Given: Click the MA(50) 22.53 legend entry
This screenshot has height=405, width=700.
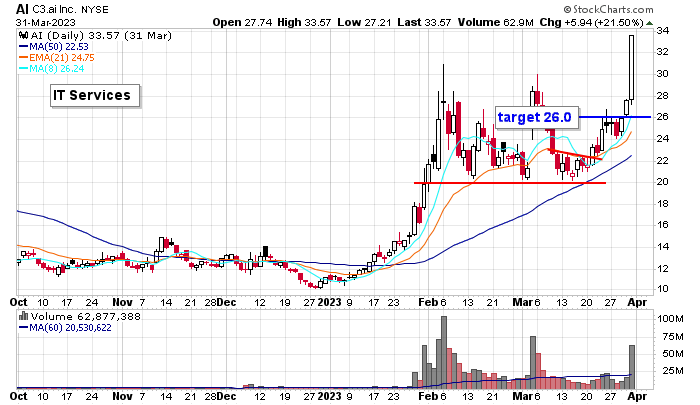Looking at the screenshot, I should tap(54, 47).
